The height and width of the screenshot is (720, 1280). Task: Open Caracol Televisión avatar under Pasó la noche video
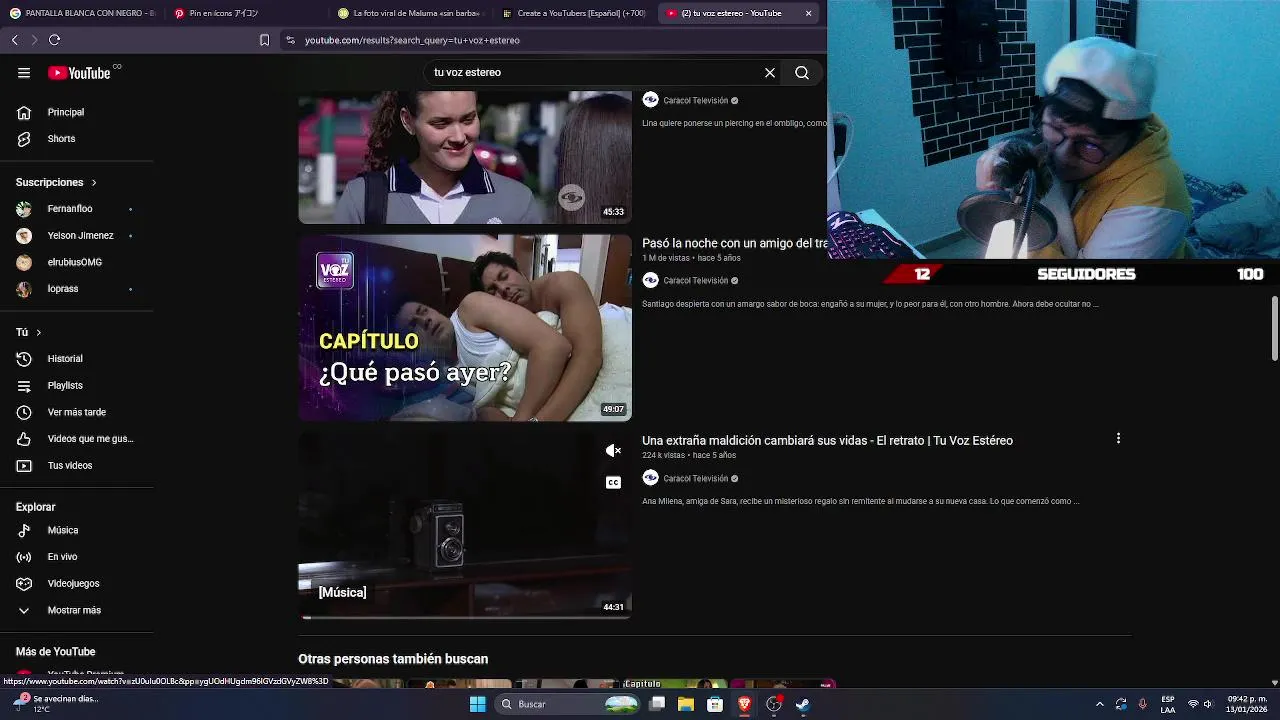tap(650, 280)
